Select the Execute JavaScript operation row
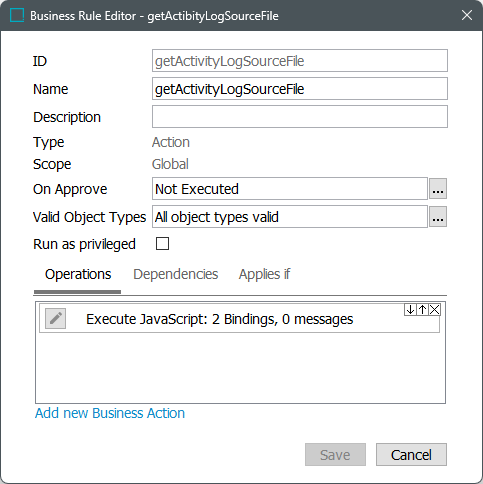The height and width of the screenshot is (484, 483). [239, 319]
